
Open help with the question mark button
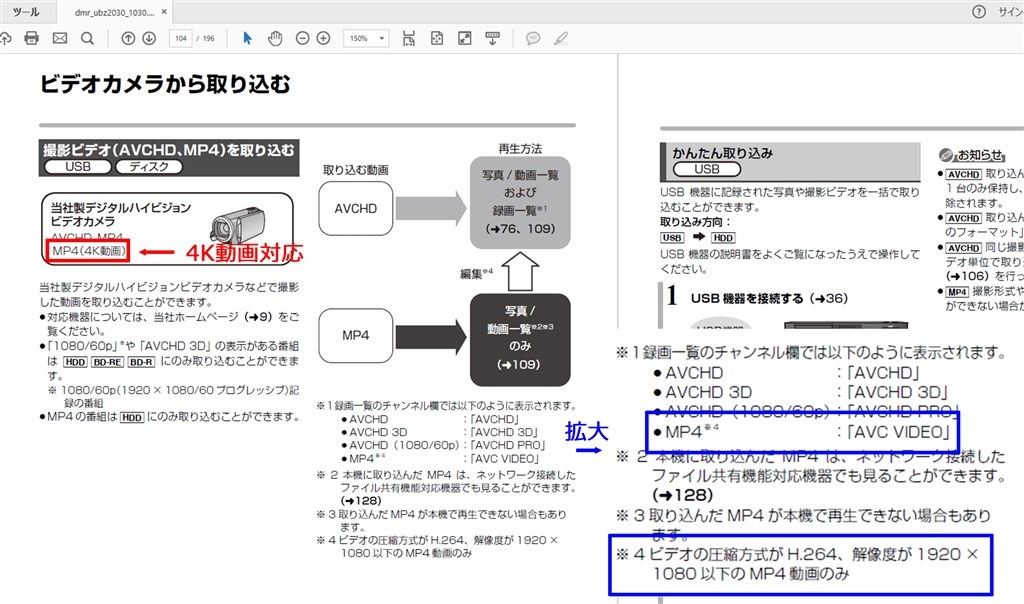point(977,12)
